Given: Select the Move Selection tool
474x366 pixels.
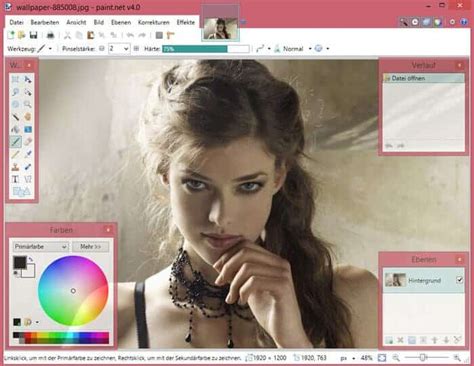Looking at the screenshot, I should 28,92.
